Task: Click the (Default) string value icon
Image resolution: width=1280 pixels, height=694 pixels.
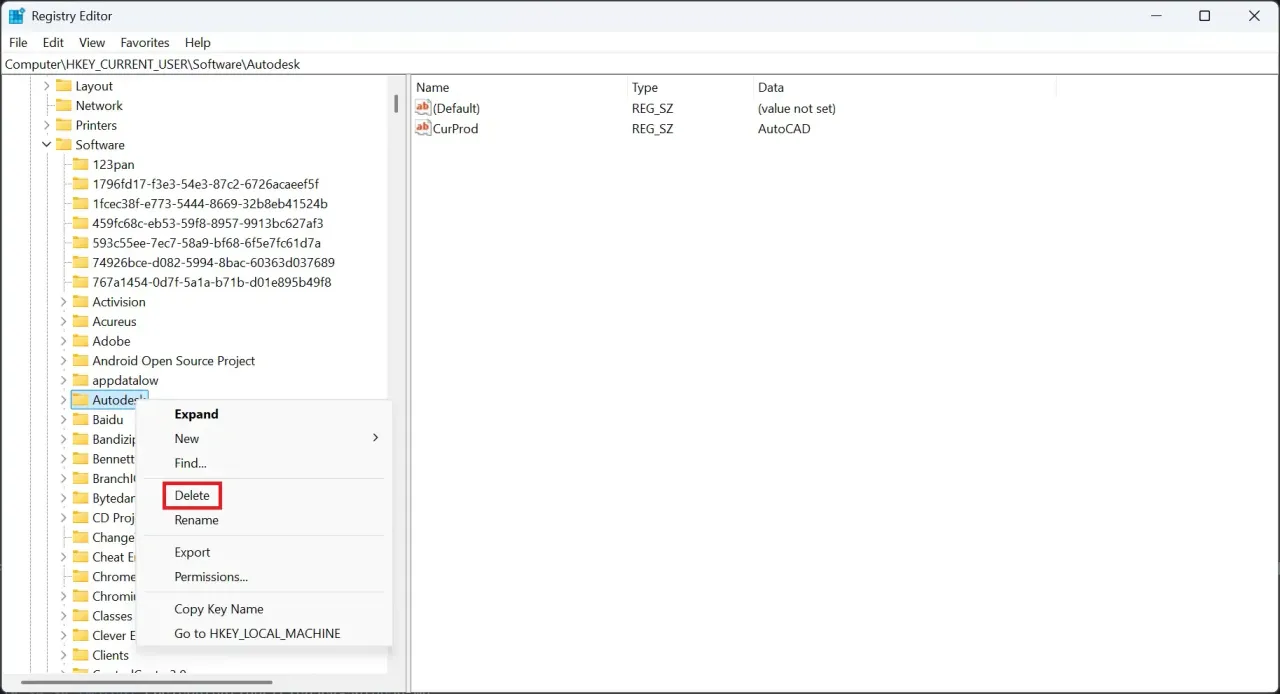Action: coord(423,108)
